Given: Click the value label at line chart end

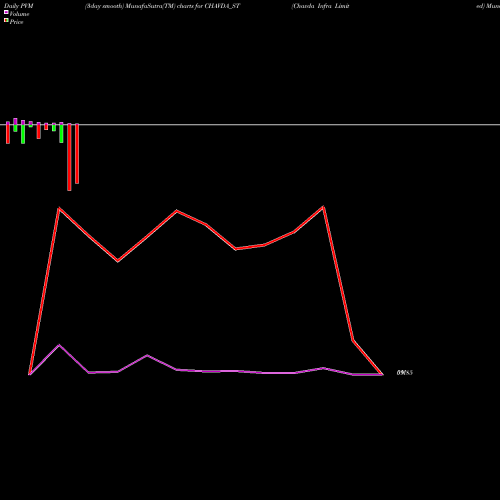Looking at the screenshot, I should pos(405,373).
